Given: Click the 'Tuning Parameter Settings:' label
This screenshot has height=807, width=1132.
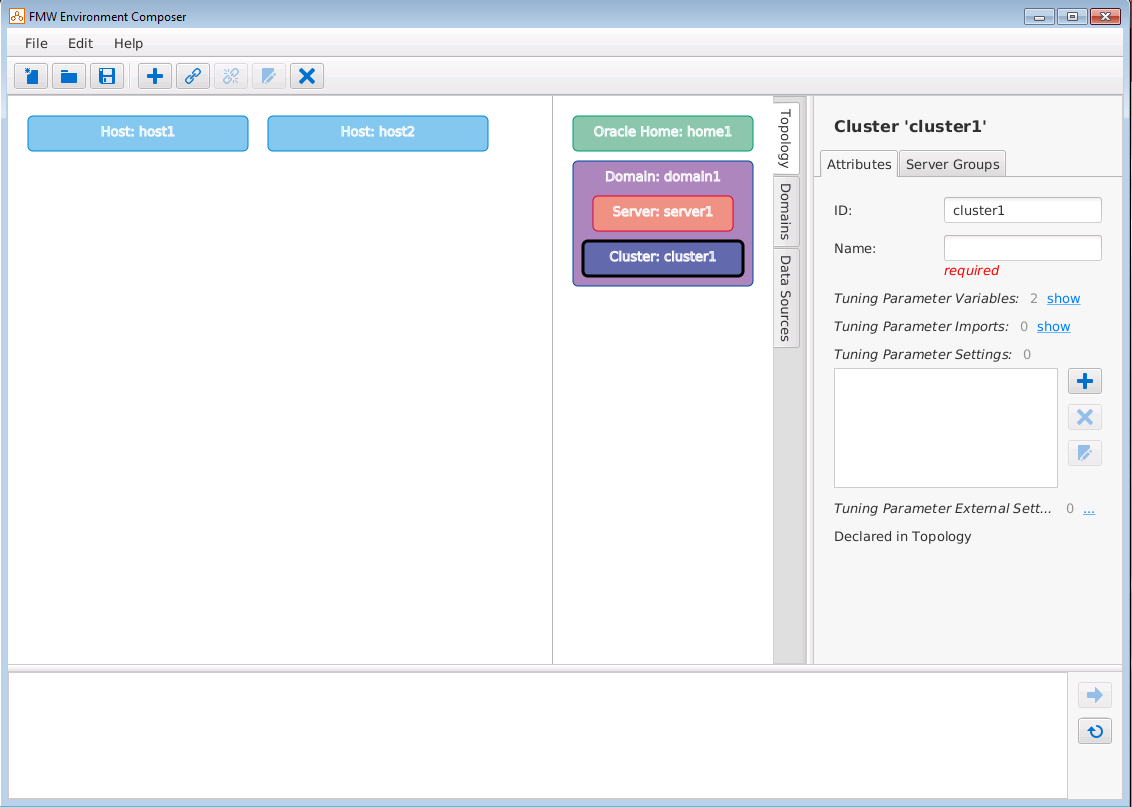Looking at the screenshot, I should click(922, 354).
